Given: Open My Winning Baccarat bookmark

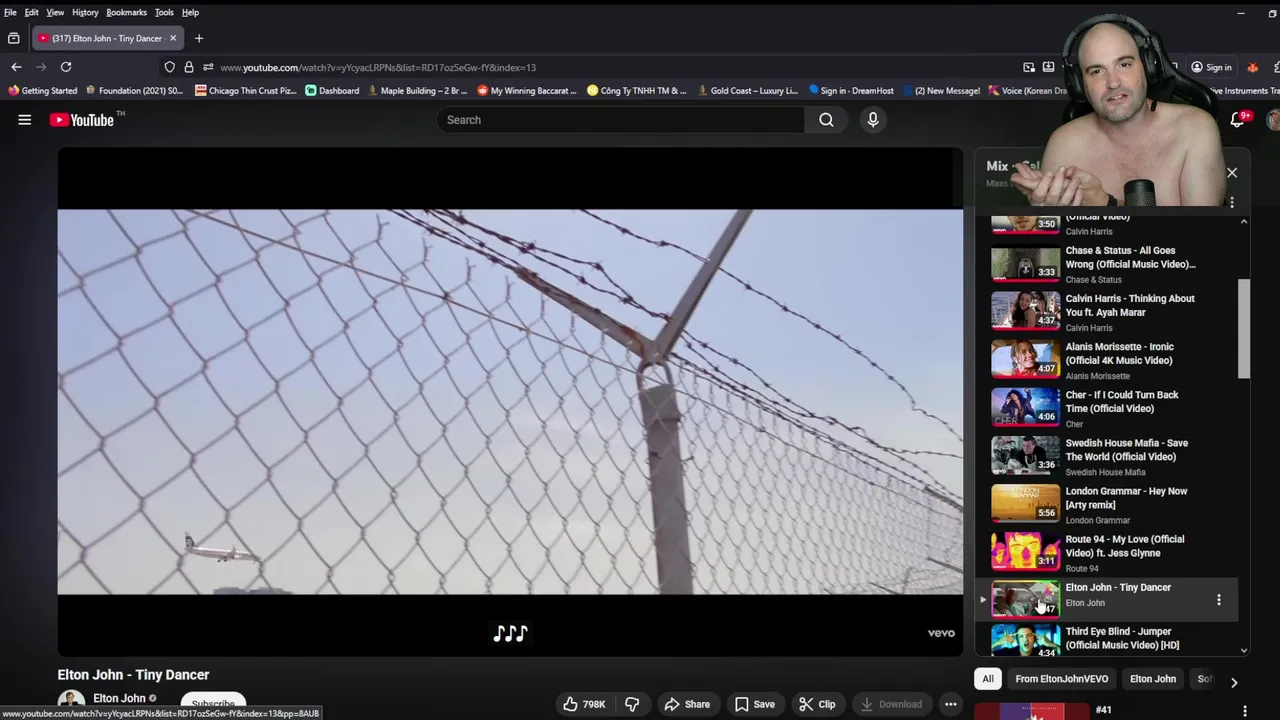Looking at the screenshot, I should tap(527, 91).
